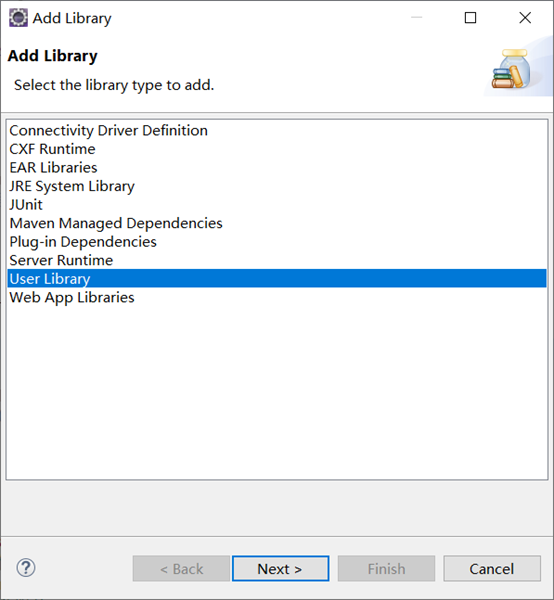
Task: Close the Add Library window
Action: click(525, 18)
